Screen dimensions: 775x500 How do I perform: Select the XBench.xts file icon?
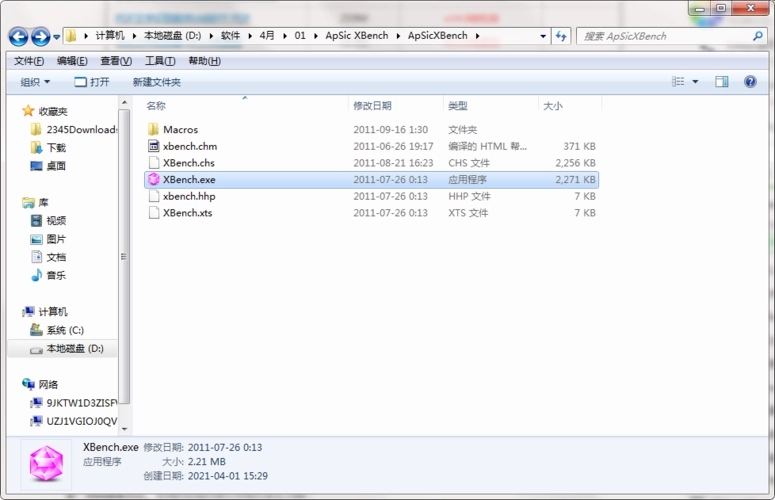[x=154, y=212]
